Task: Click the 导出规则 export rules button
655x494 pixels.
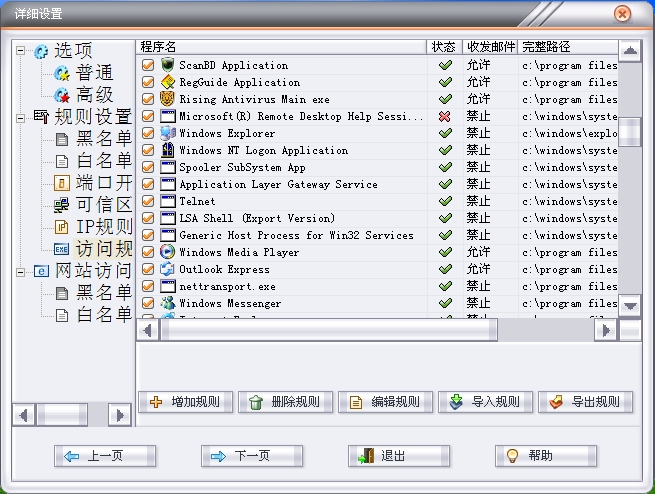Action: point(585,402)
